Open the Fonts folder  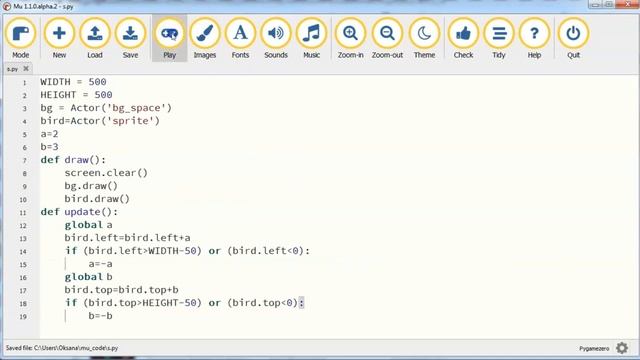click(240, 39)
